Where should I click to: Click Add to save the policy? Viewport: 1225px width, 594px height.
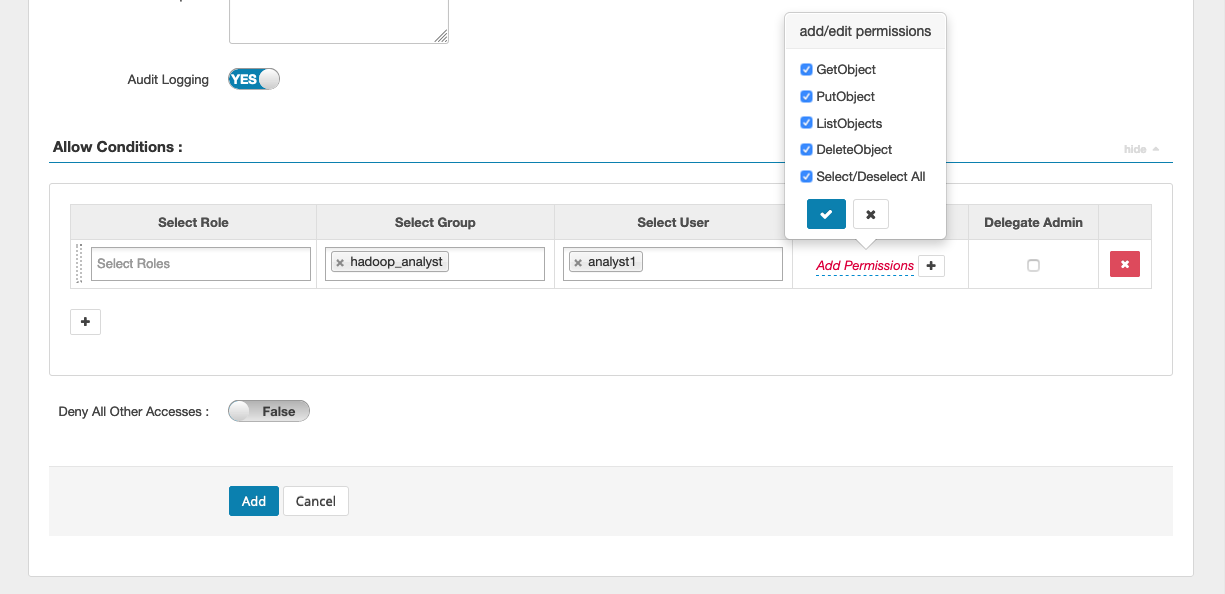coord(253,500)
